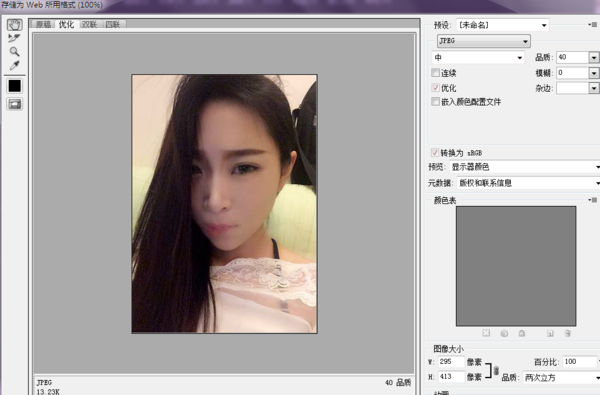Open the 预览 显示器颜色 dropdown
Image resolution: width=600 pixels, height=395 pixels.
(525, 167)
